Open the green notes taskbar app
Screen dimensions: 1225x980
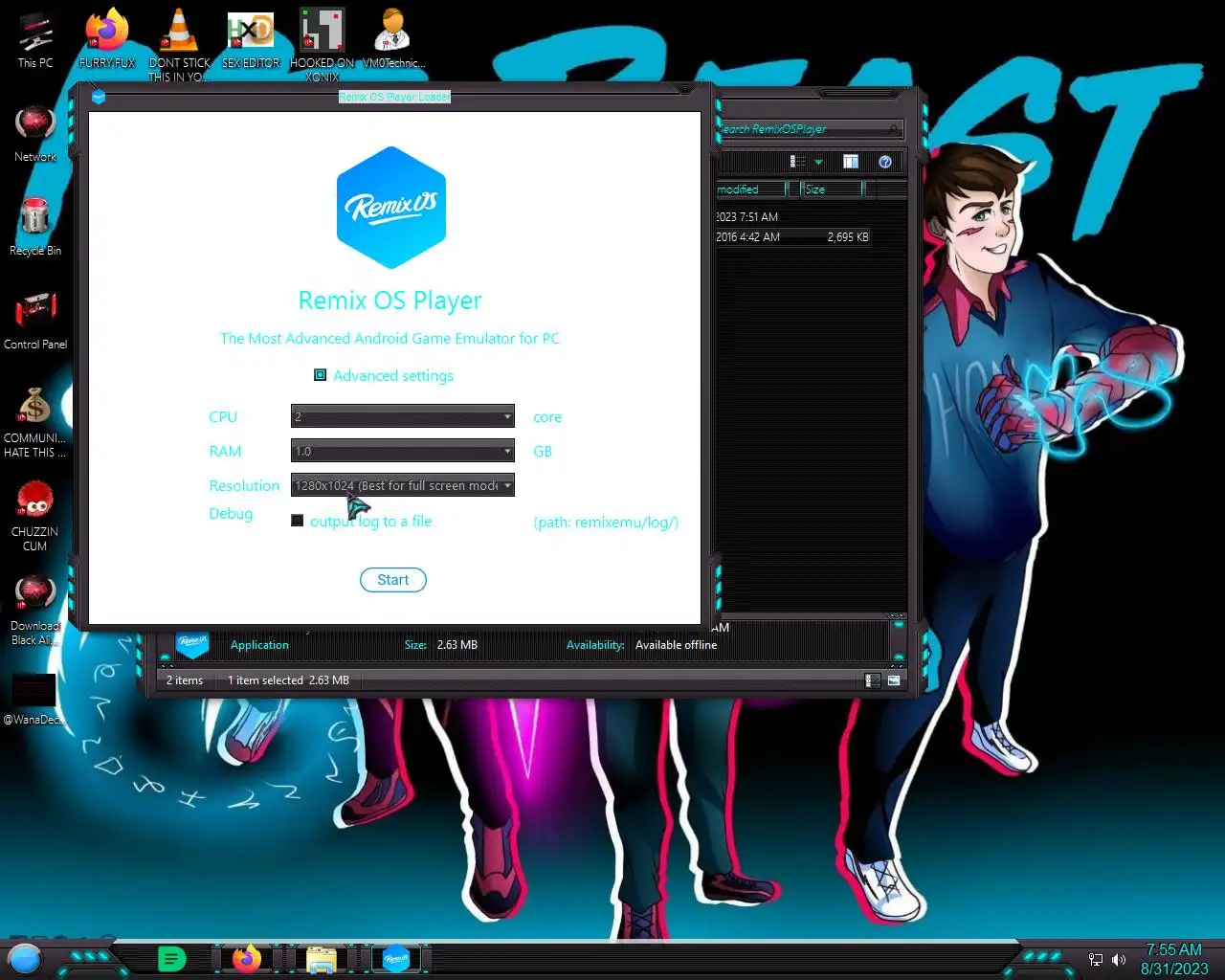[171, 958]
